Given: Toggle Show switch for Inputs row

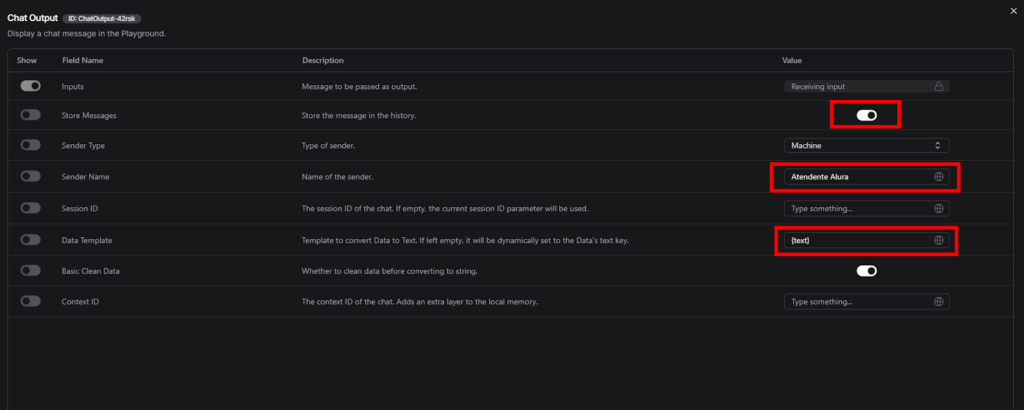Looking at the screenshot, I should tap(30, 86).
